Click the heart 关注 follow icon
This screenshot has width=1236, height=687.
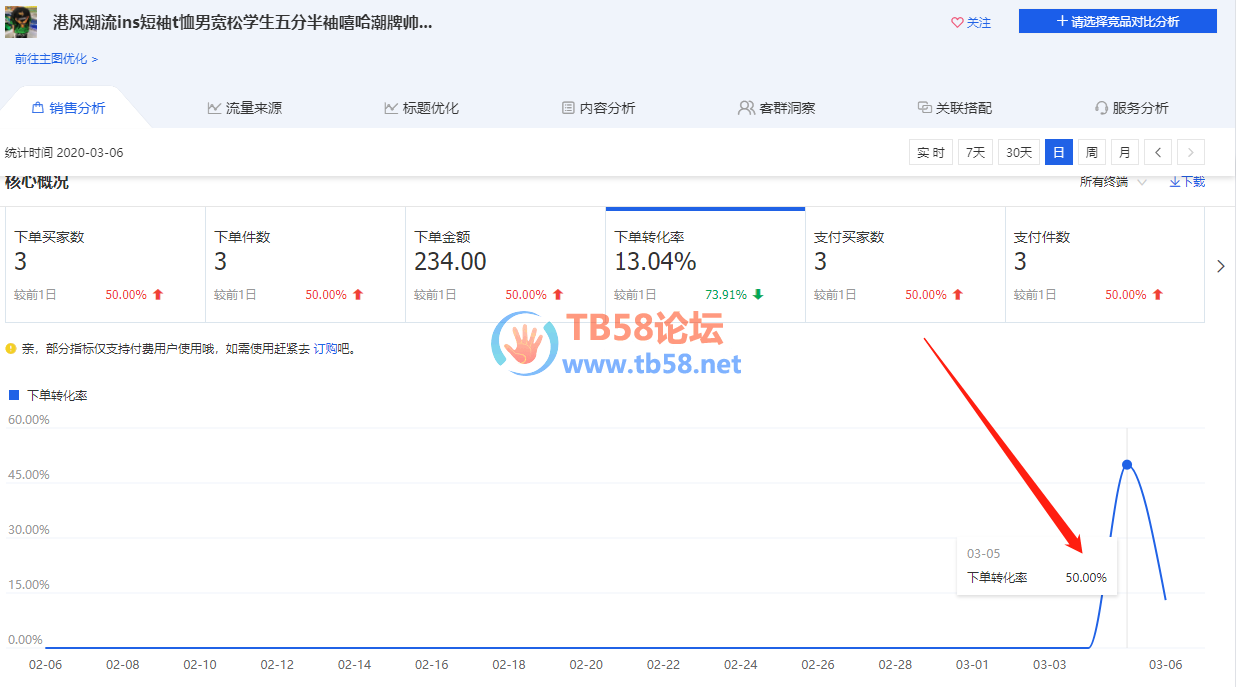957,22
